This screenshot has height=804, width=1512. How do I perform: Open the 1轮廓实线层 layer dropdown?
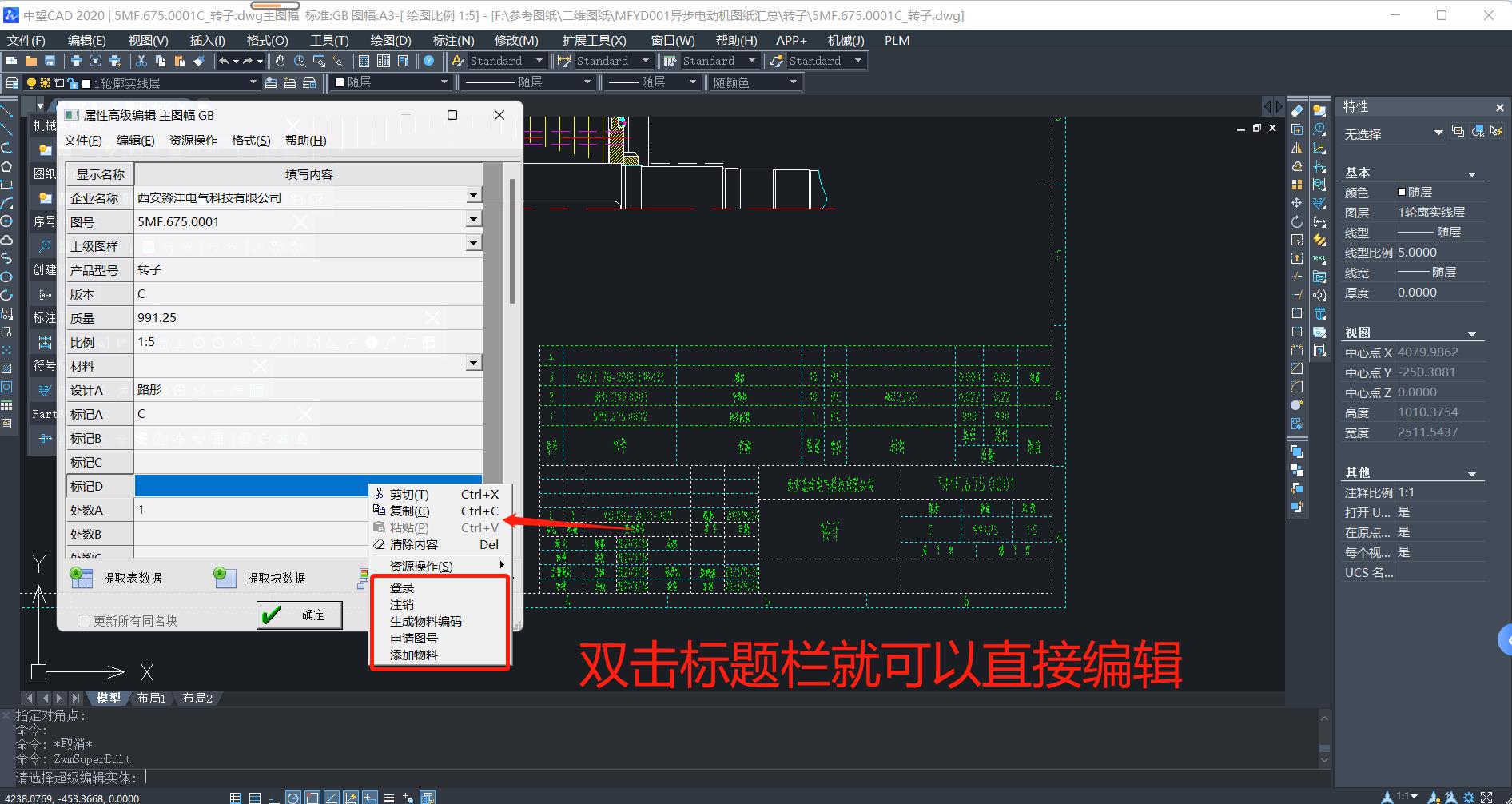[x=253, y=82]
